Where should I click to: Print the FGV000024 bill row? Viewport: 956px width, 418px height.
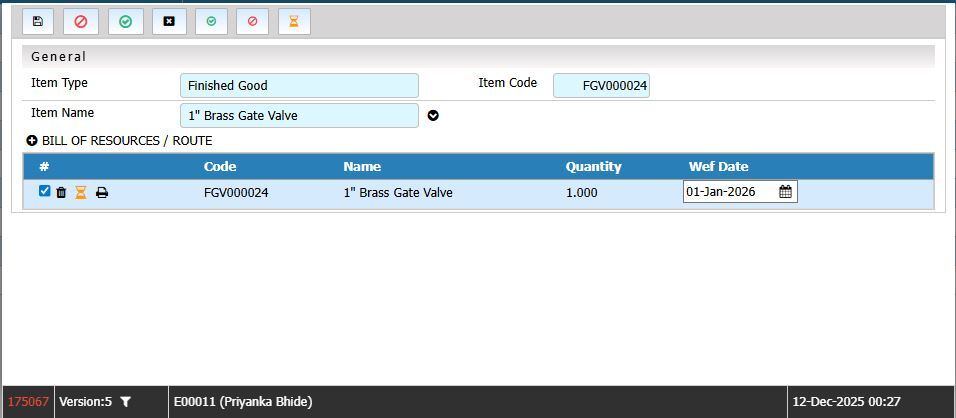(102, 192)
